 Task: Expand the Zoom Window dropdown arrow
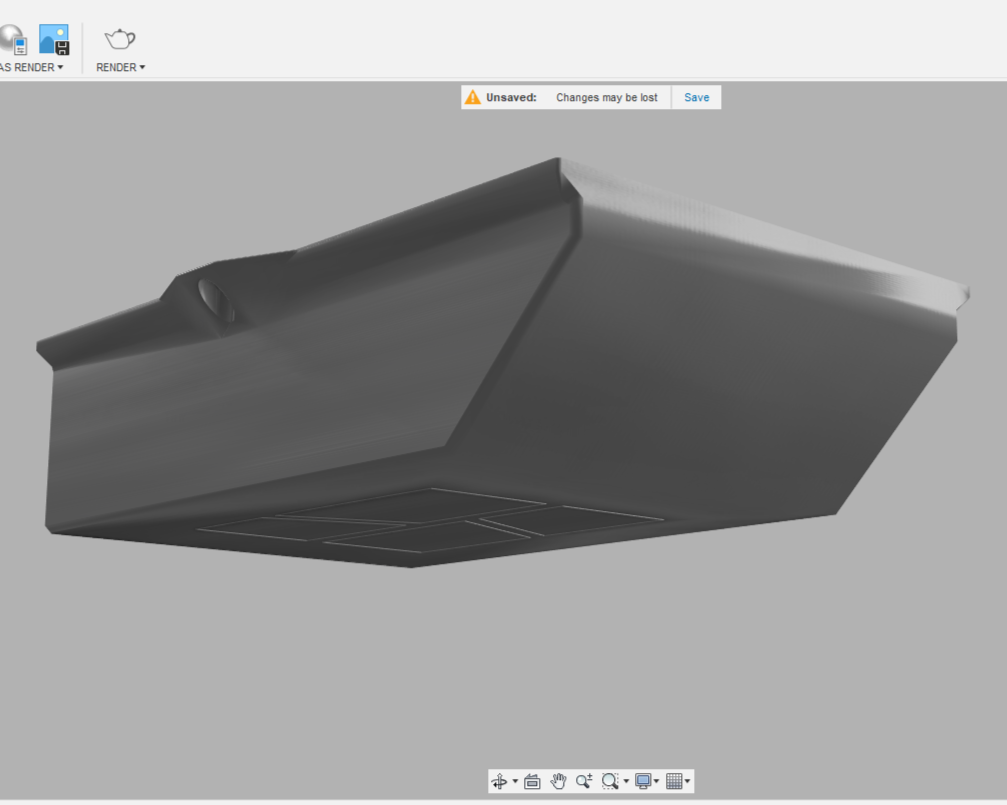click(626, 781)
